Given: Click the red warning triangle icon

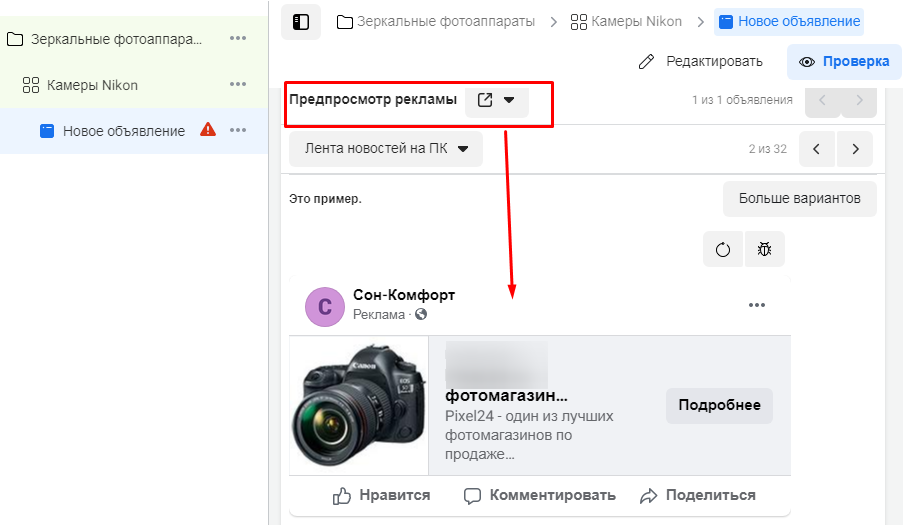Looking at the screenshot, I should point(208,130).
